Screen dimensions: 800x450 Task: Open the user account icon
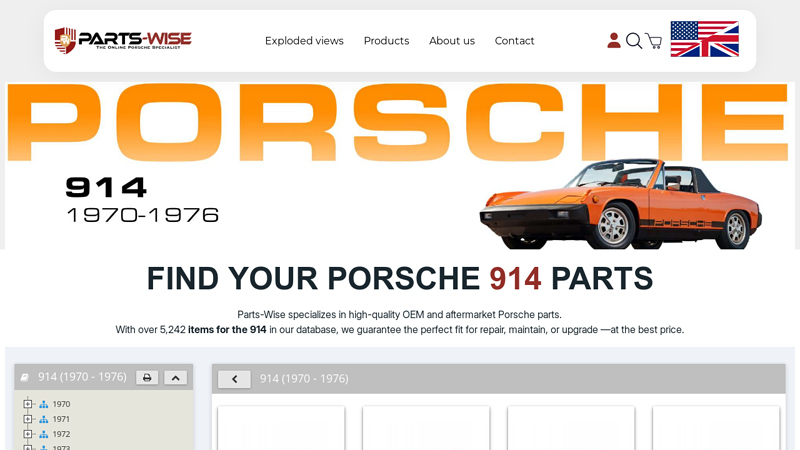[614, 40]
